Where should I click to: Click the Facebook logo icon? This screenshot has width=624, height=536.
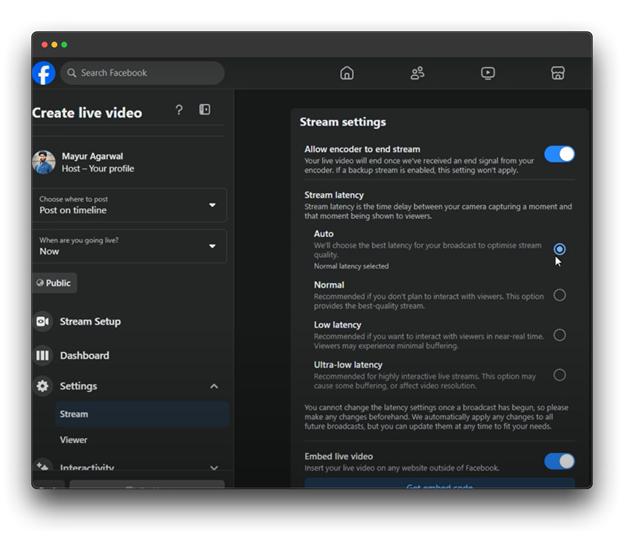44,73
